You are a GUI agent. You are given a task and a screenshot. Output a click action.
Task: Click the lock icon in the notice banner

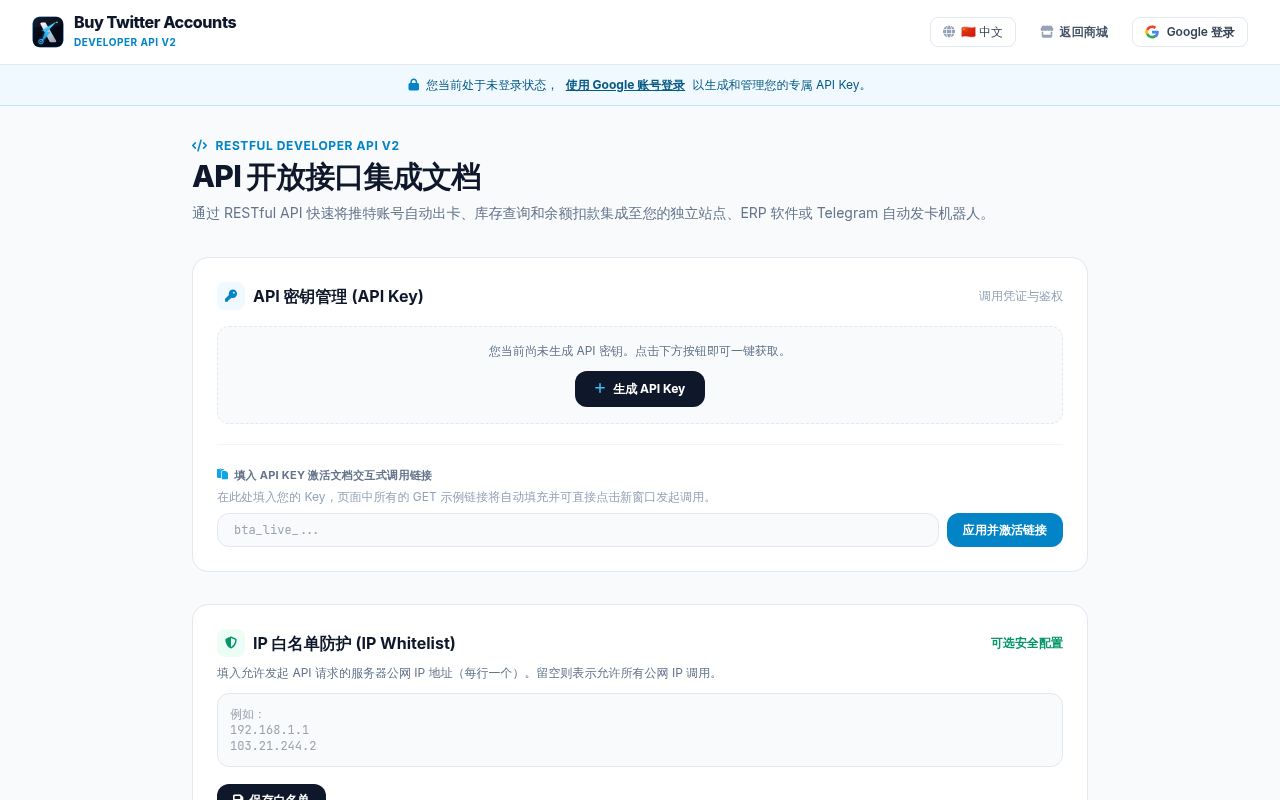414,85
